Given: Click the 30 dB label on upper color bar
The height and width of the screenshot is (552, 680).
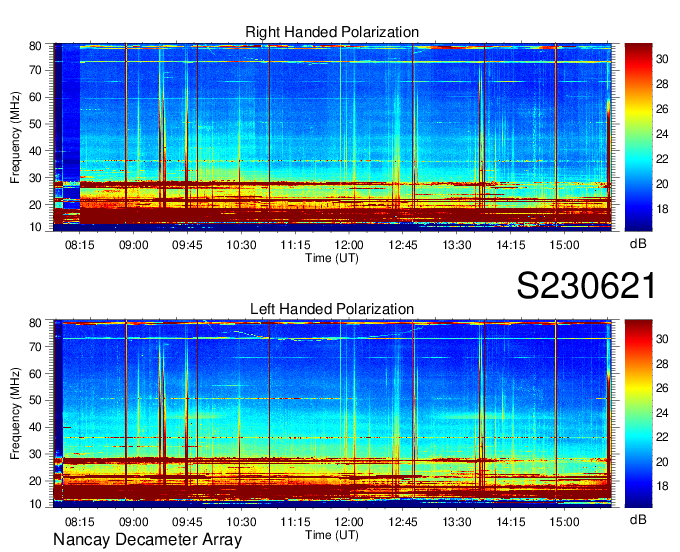Looking at the screenshot, I should pos(662,59).
